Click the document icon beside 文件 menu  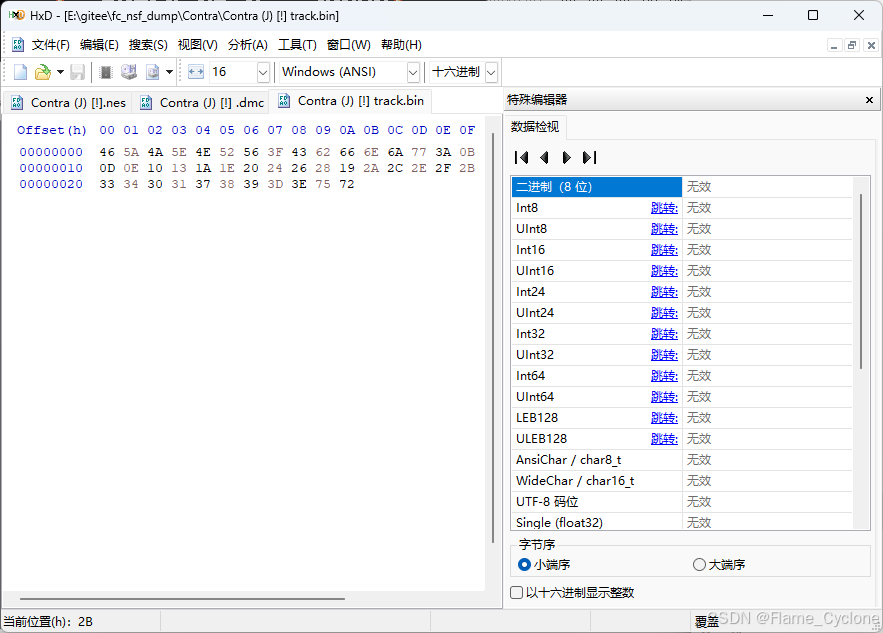[18, 45]
